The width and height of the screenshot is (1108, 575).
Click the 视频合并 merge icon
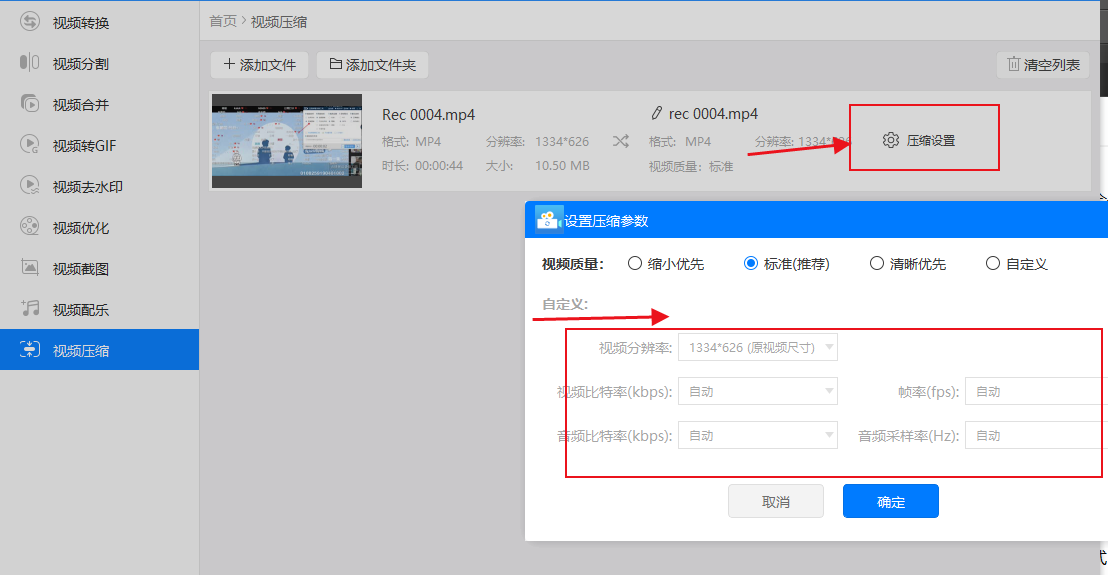pos(30,104)
